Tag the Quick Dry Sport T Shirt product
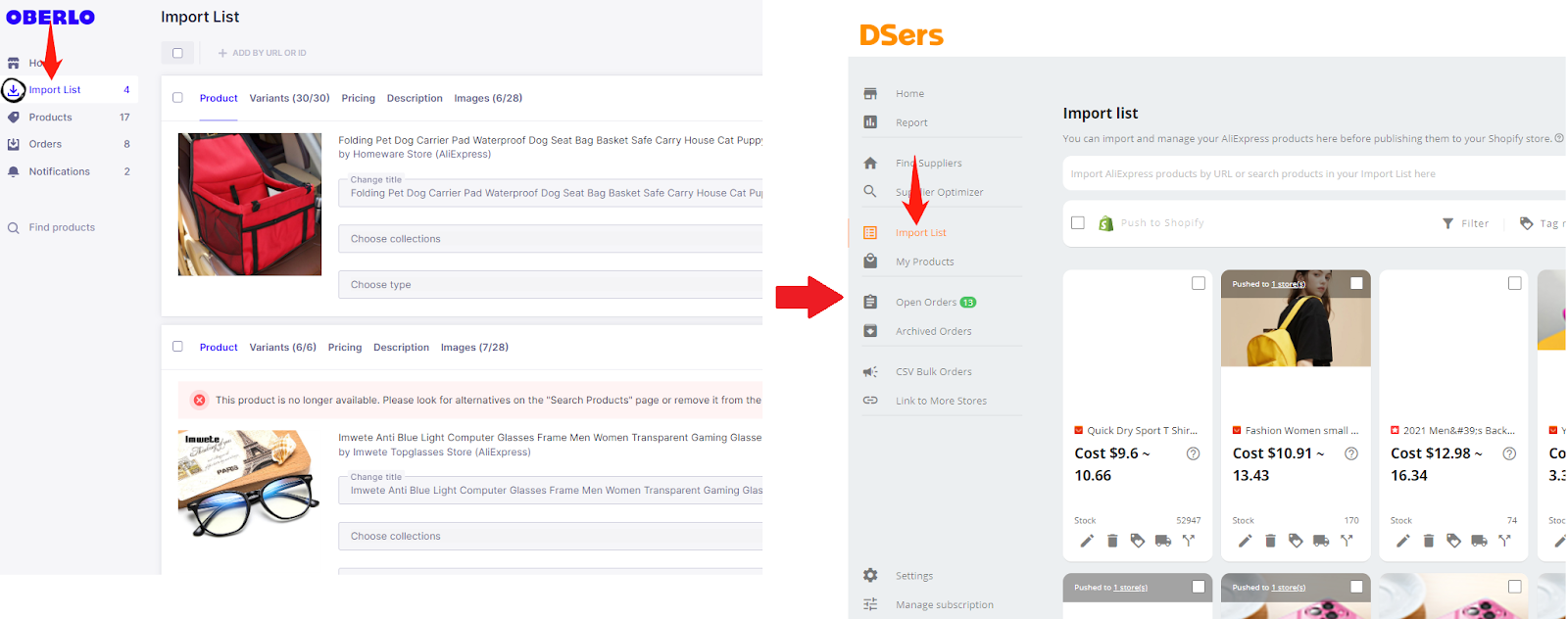Viewport: 1568px width, 619px height. (1138, 541)
